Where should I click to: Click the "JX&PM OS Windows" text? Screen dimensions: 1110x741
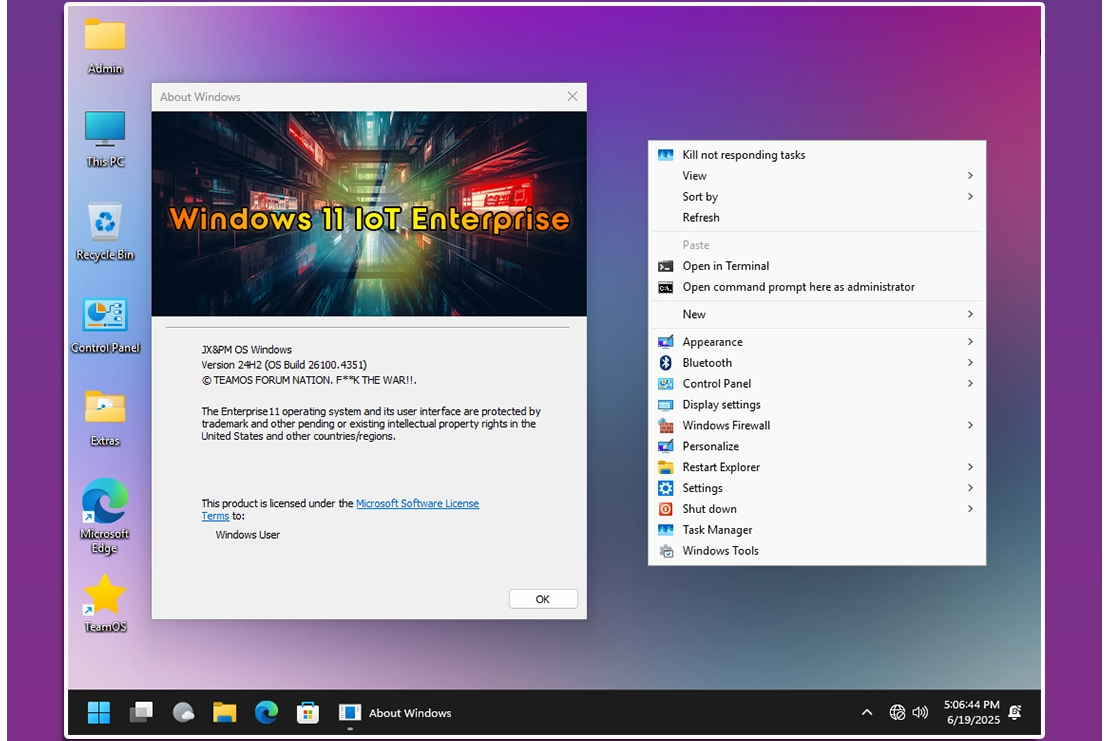246,350
